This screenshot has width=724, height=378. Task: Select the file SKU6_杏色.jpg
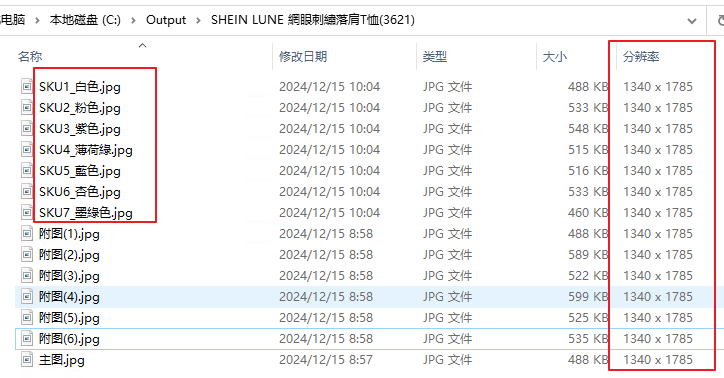click(79, 192)
